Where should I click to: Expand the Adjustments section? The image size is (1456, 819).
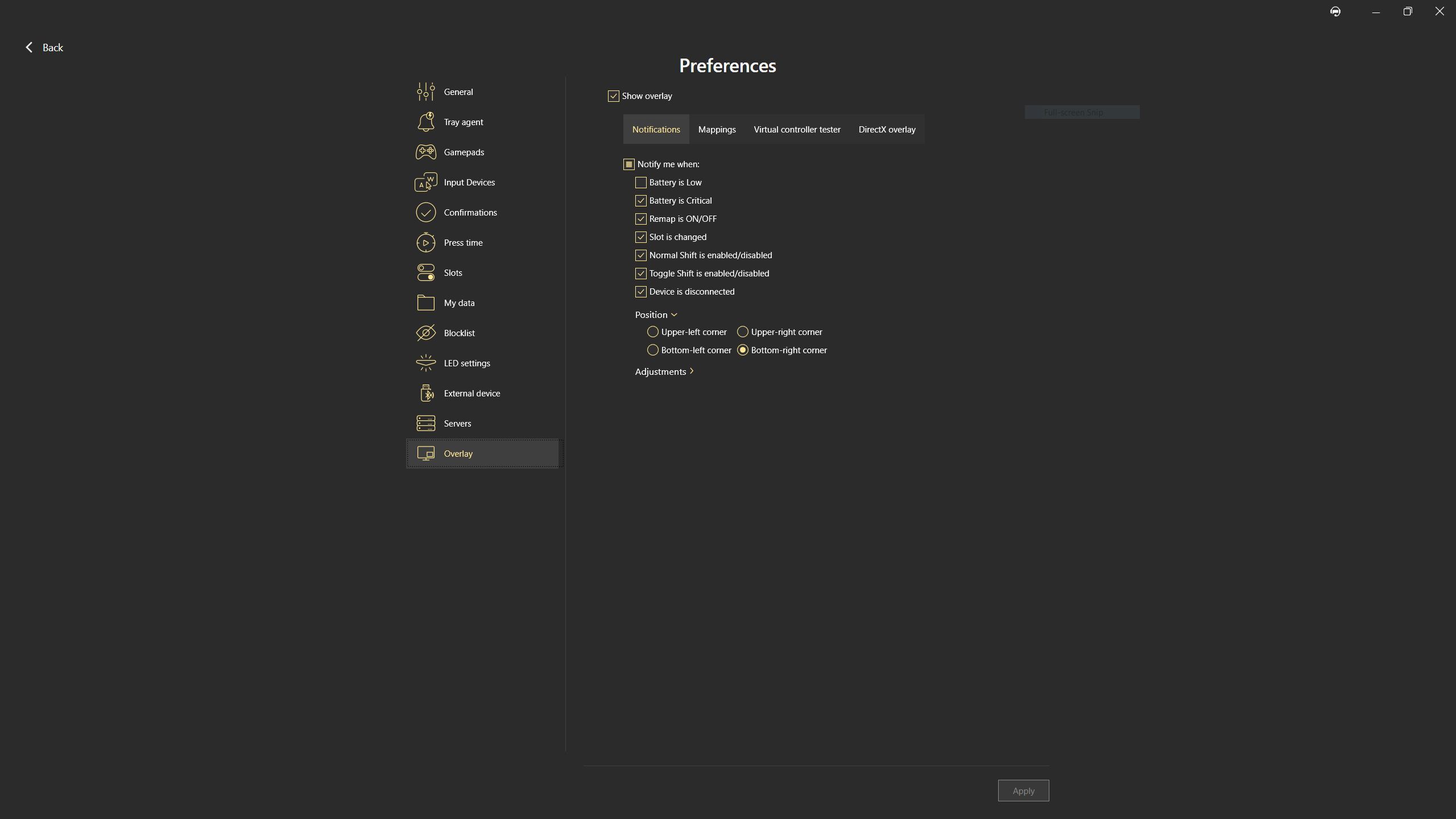[664, 371]
